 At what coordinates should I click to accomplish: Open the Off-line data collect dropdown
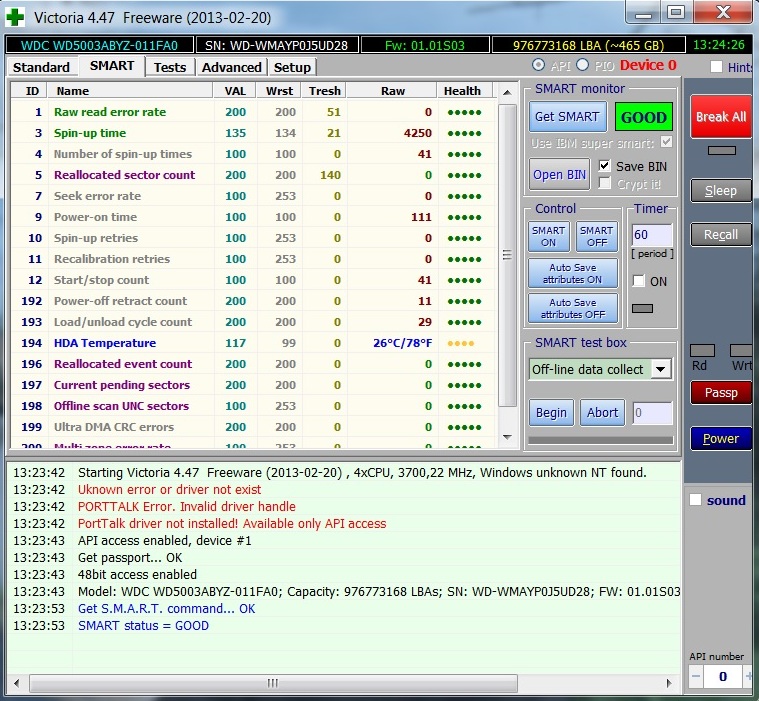coord(660,369)
